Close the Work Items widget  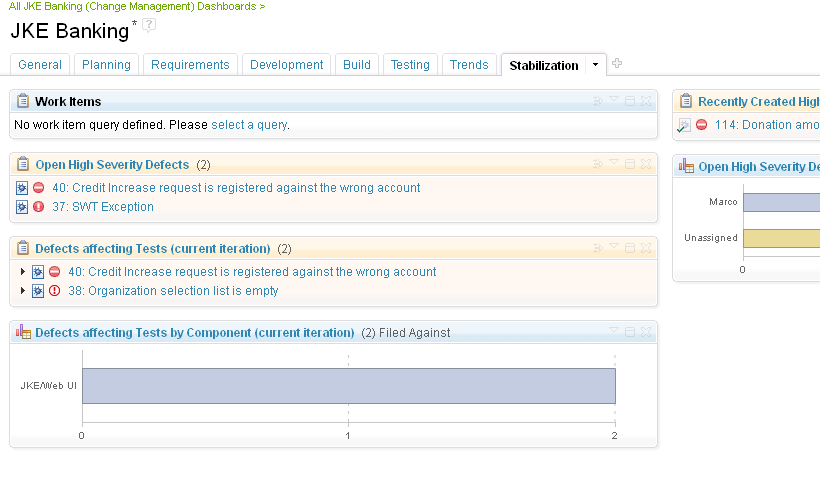point(646,101)
